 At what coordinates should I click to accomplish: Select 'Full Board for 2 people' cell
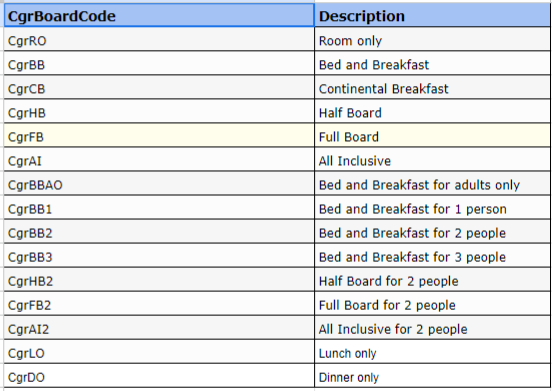click(432, 305)
